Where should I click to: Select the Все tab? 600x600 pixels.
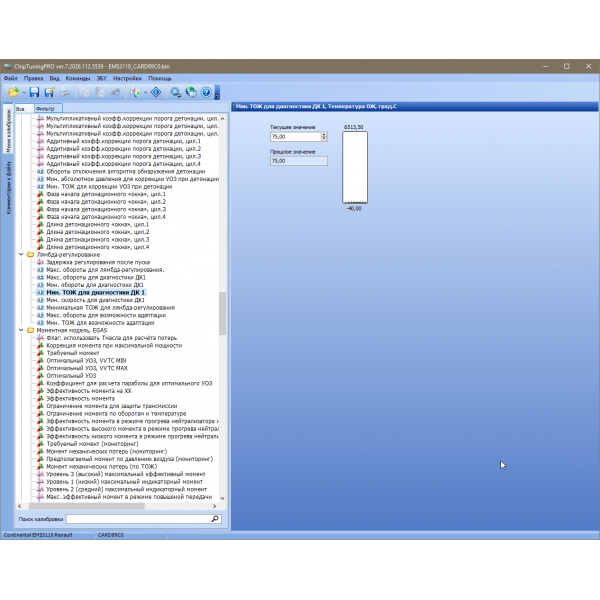click(20, 107)
